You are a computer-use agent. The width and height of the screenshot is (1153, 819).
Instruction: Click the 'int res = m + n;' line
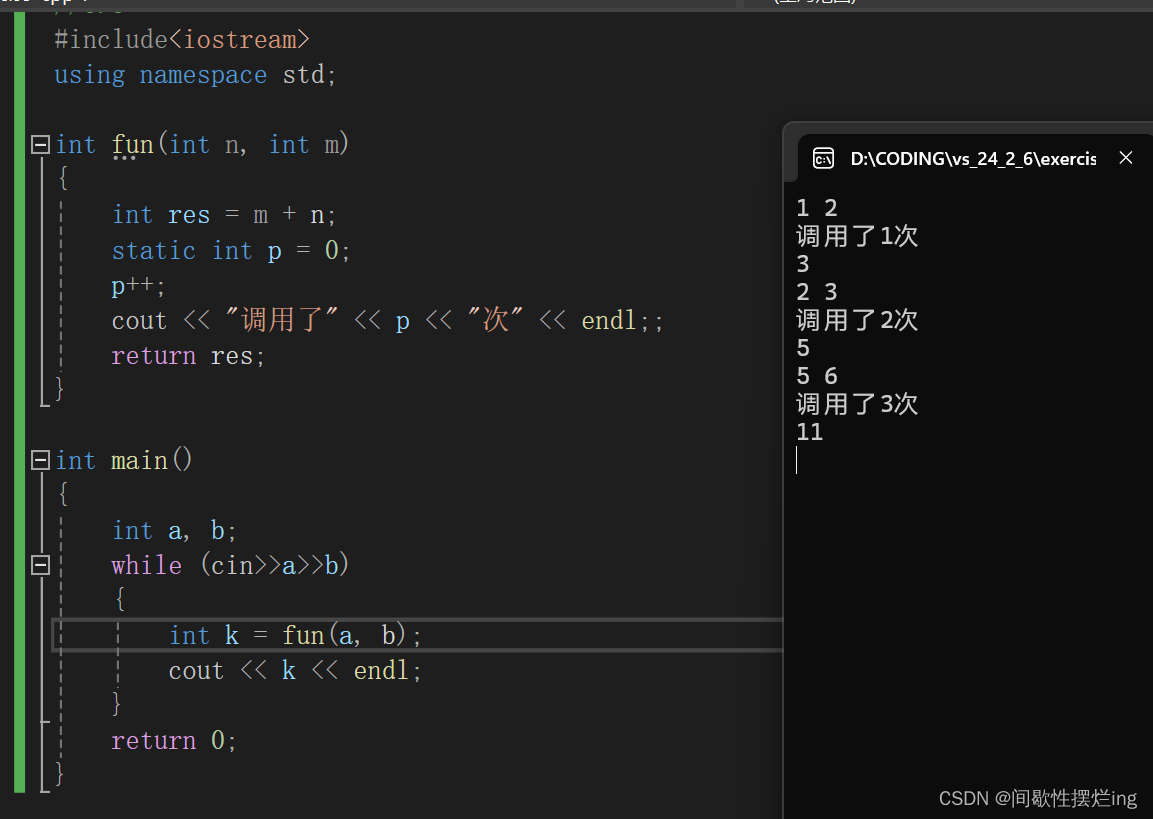pos(224,215)
